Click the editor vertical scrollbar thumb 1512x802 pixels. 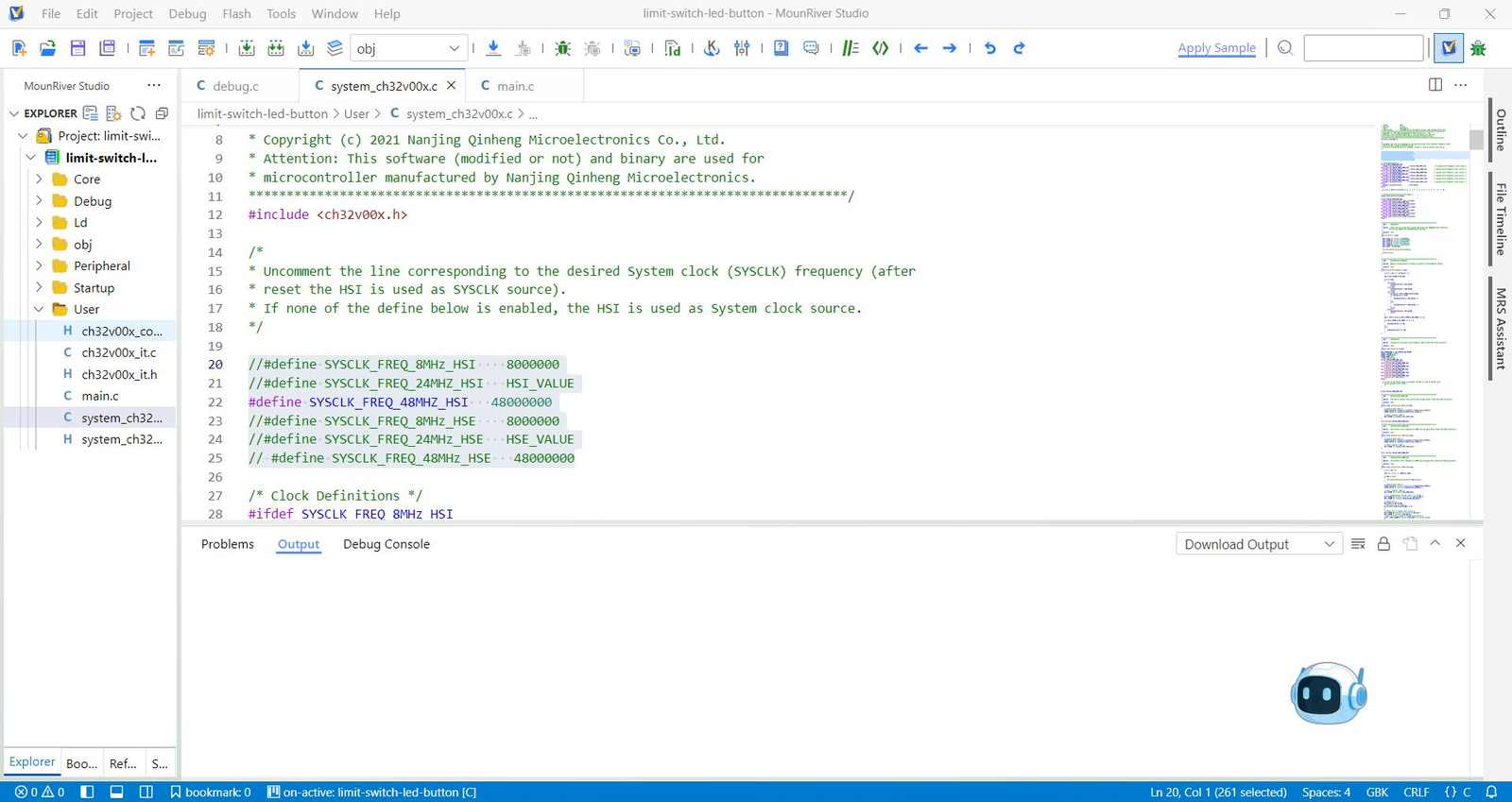pos(1476,140)
